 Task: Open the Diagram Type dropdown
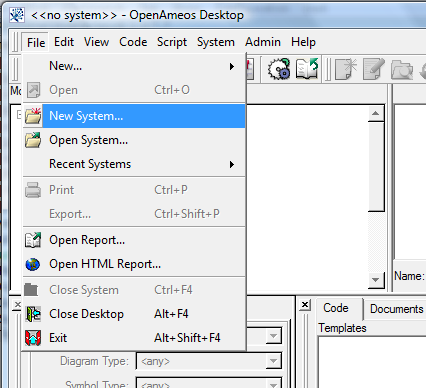tap(273, 361)
